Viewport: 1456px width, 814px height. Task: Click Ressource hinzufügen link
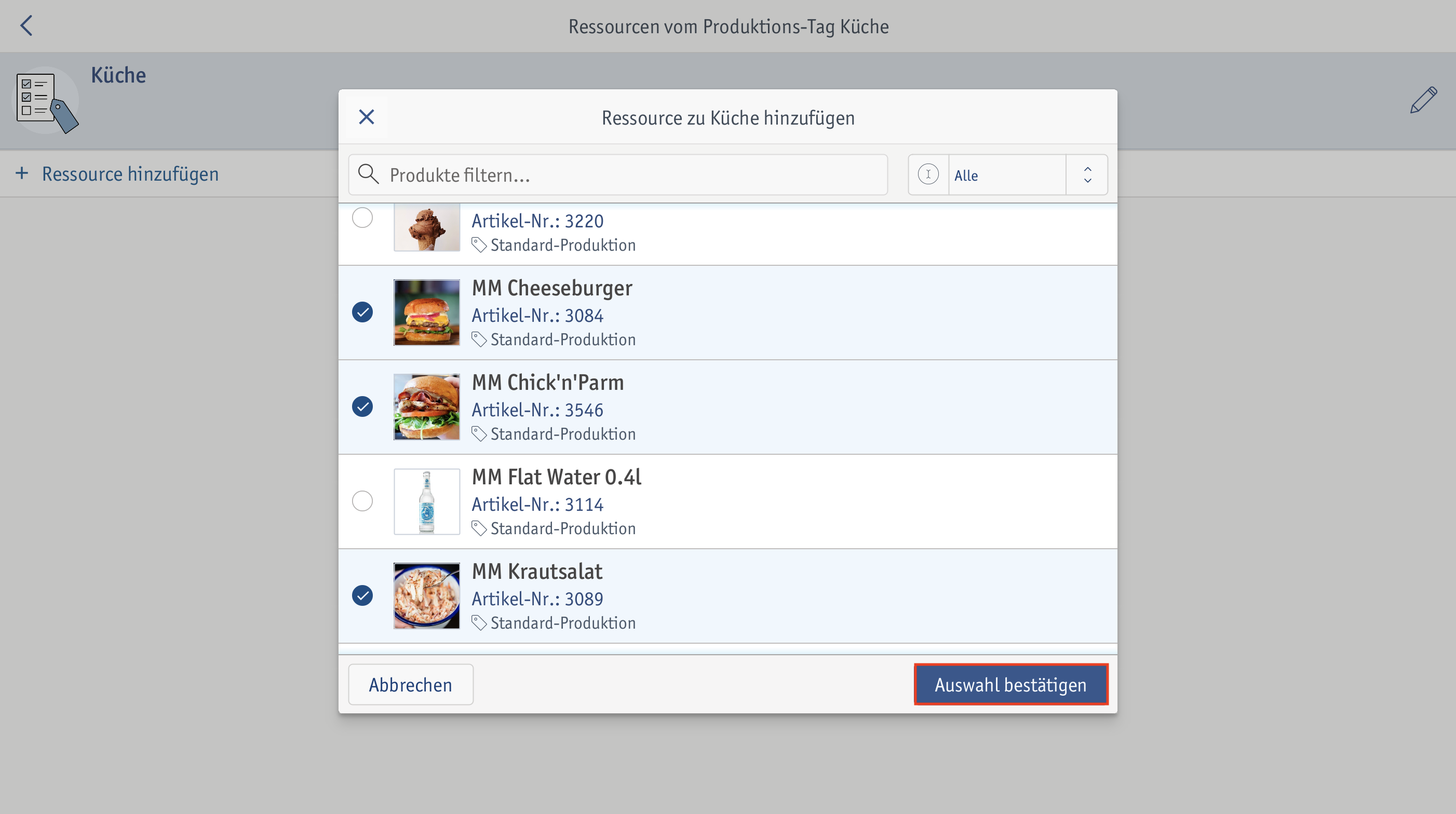pyautogui.click(x=130, y=174)
